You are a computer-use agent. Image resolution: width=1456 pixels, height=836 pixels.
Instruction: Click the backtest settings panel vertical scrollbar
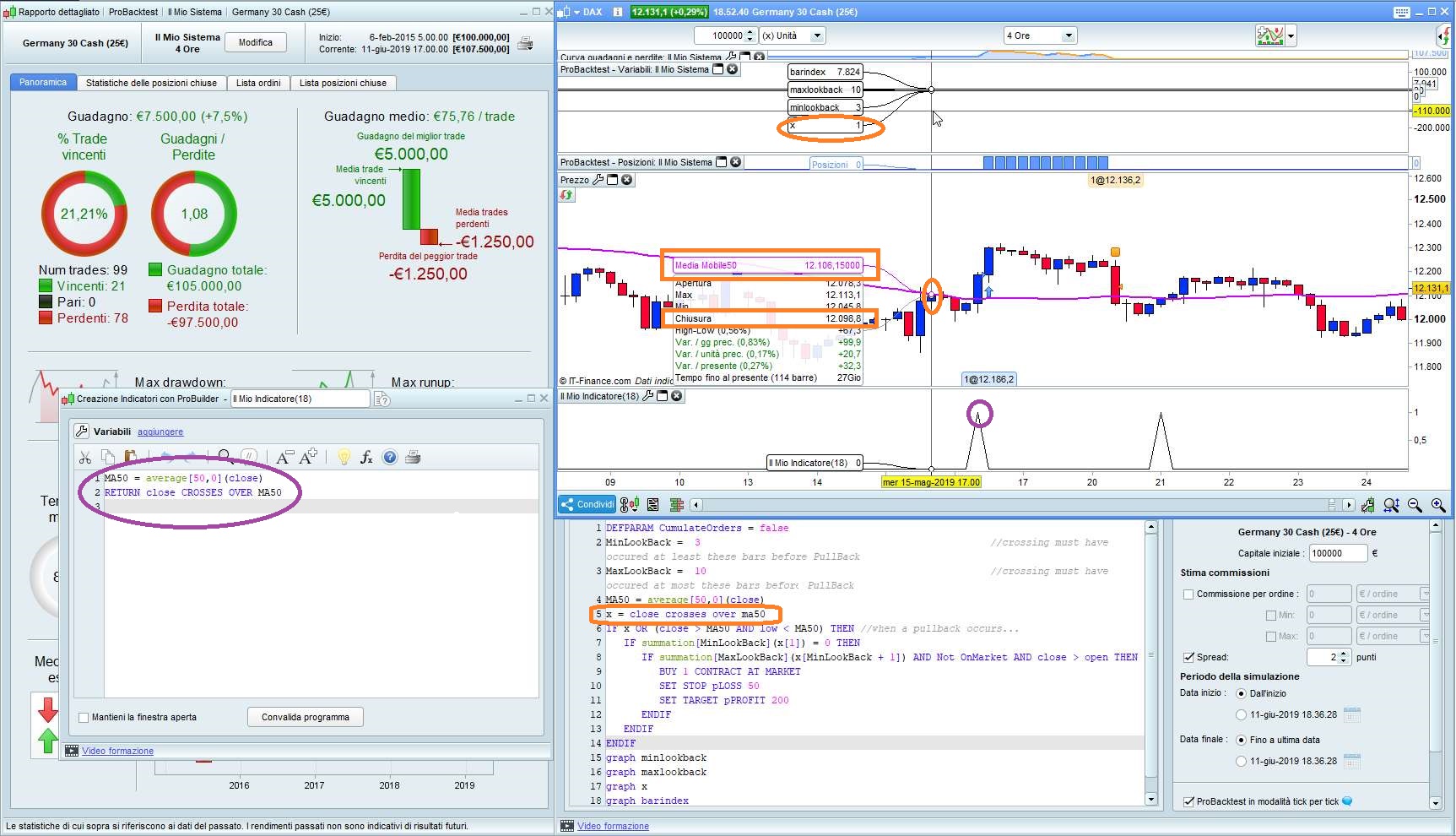1436,664
